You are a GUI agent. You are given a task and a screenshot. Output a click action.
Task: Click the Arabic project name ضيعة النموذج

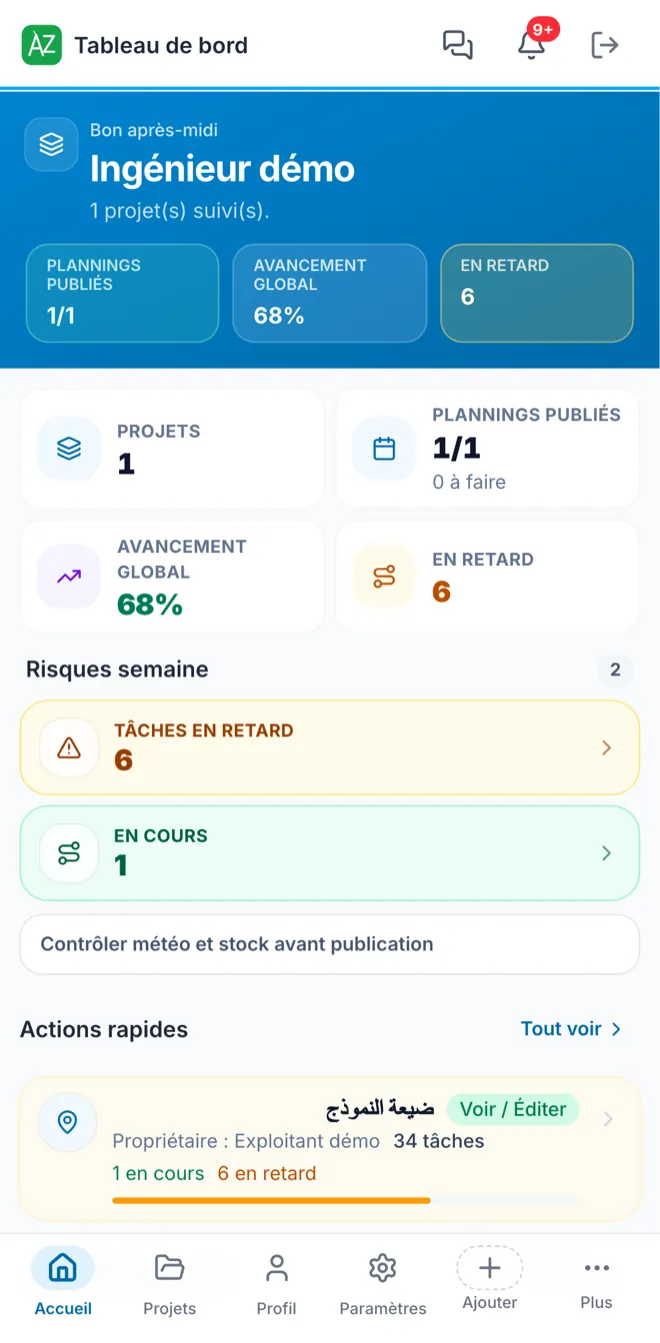[x=380, y=1109]
